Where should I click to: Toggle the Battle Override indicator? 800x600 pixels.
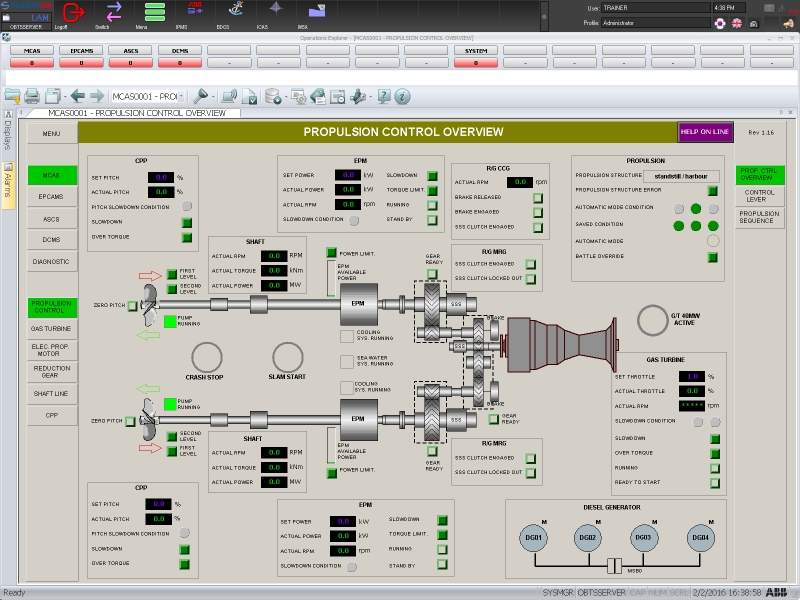[713, 257]
